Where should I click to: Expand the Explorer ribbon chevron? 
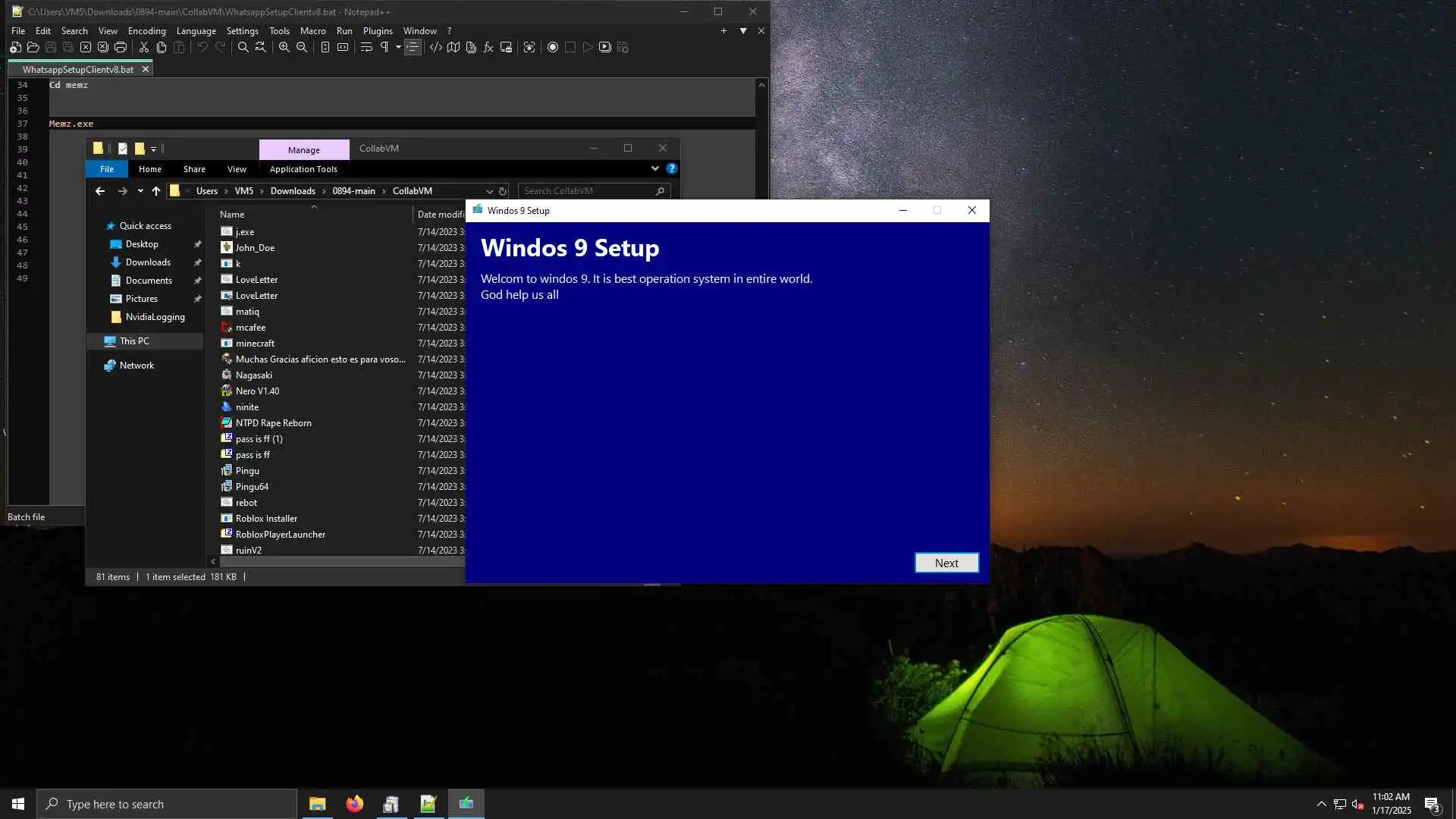(x=654, y=168)
